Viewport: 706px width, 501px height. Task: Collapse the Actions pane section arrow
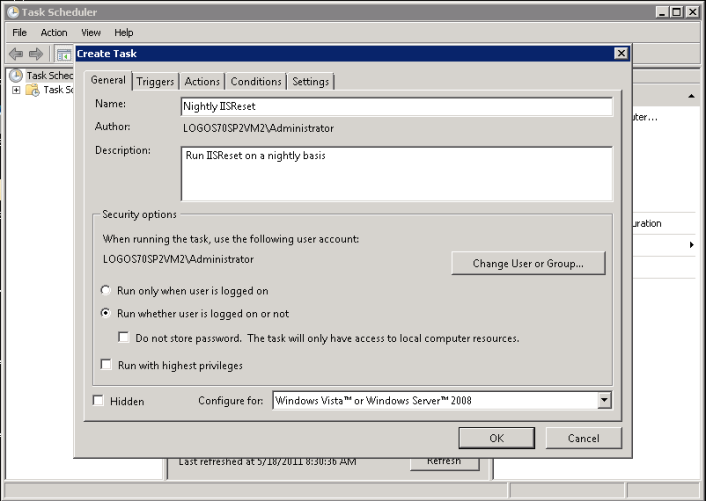(x=691, y=96)
